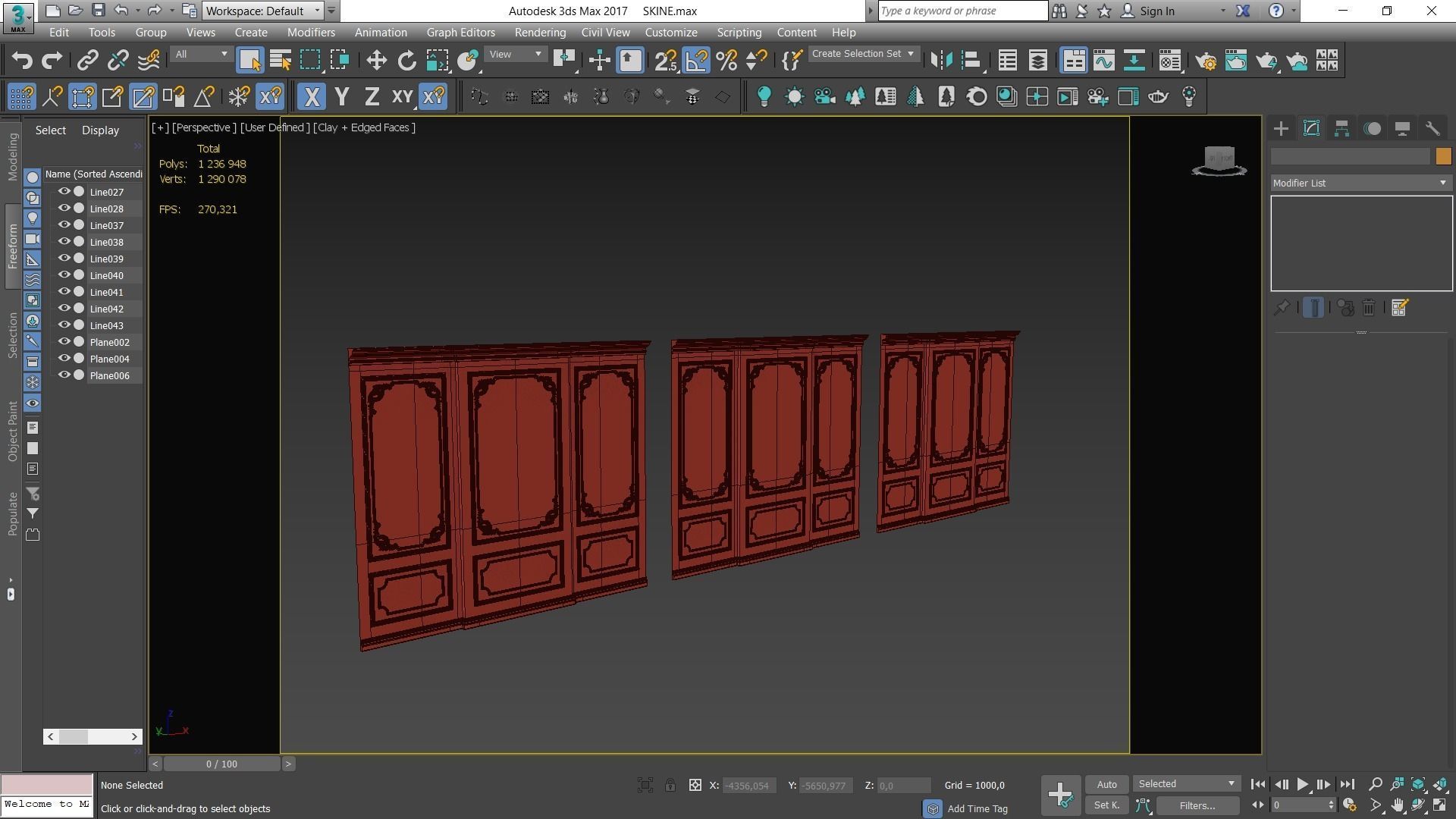Choose the Select and Rotate tool
The width and height of the screenshot is (1456, 819).
[x=407, y=61]
